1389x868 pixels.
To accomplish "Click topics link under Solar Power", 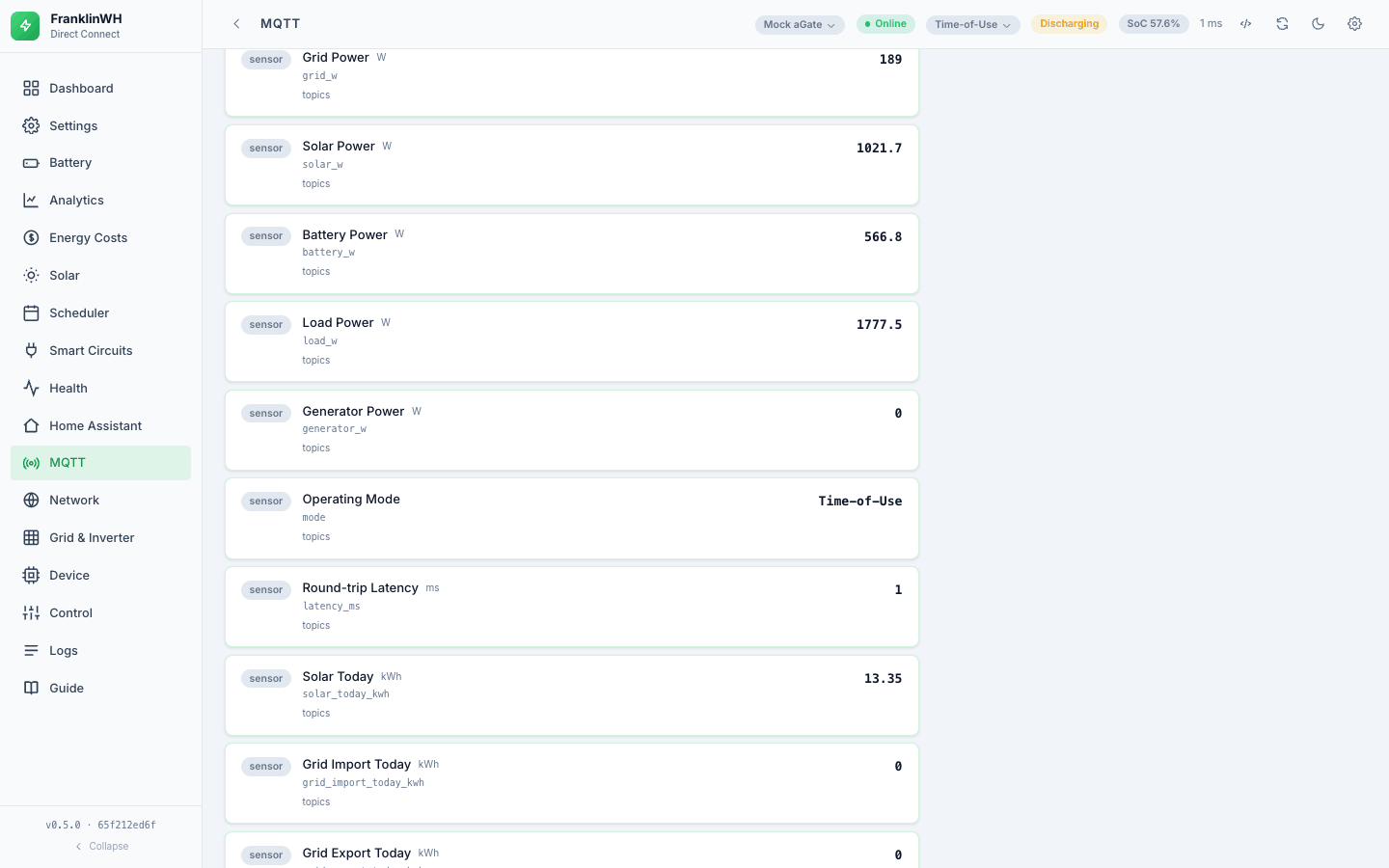I will click(x=316, y=184).
